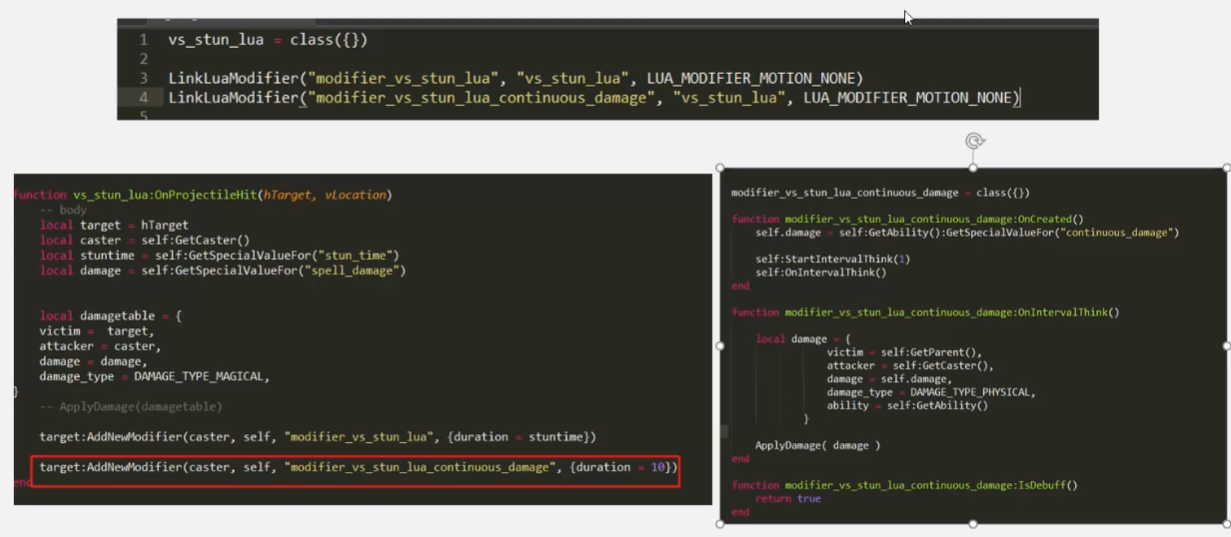Click the "local stuntime" stun_time line
The image size is (1231, 537).
(219, 255)
